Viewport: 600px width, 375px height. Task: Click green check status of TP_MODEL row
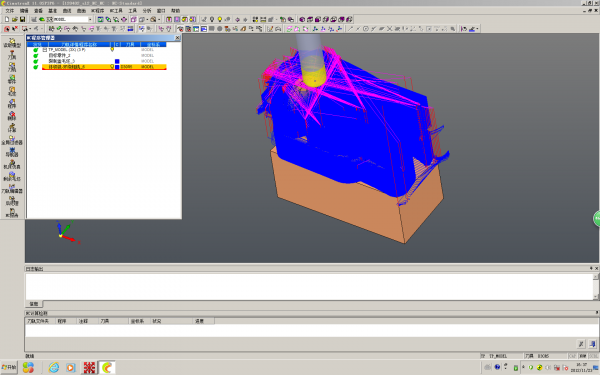point(36,50)
